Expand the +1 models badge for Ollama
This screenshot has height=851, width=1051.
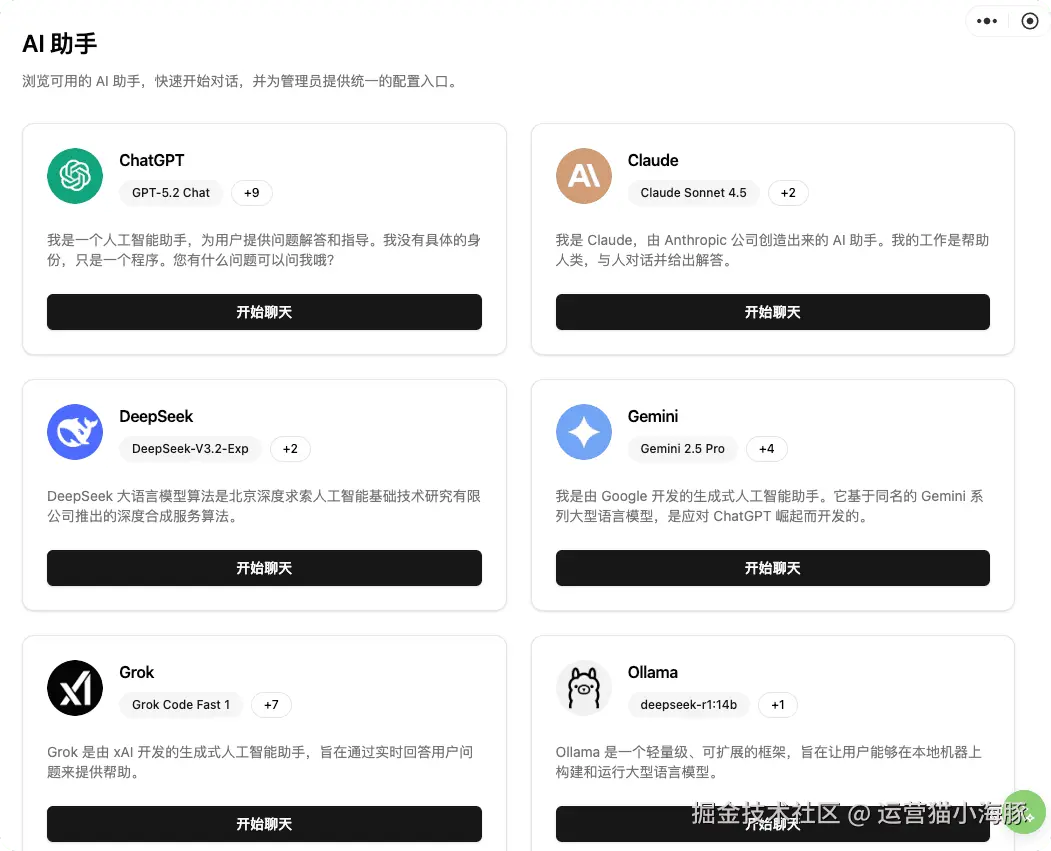pyautogui.click(x=778, y=705)
